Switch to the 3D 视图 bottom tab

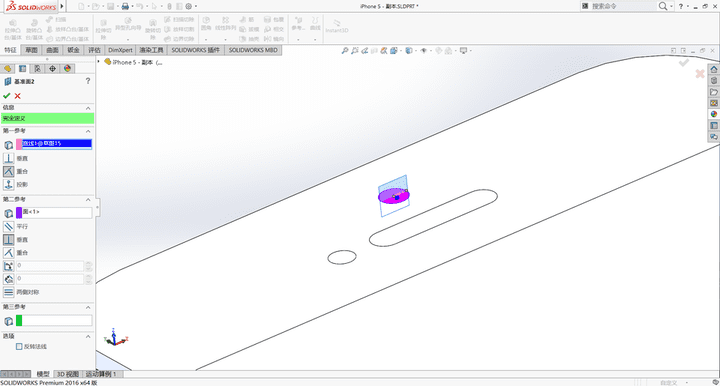(x=68, y=374)
